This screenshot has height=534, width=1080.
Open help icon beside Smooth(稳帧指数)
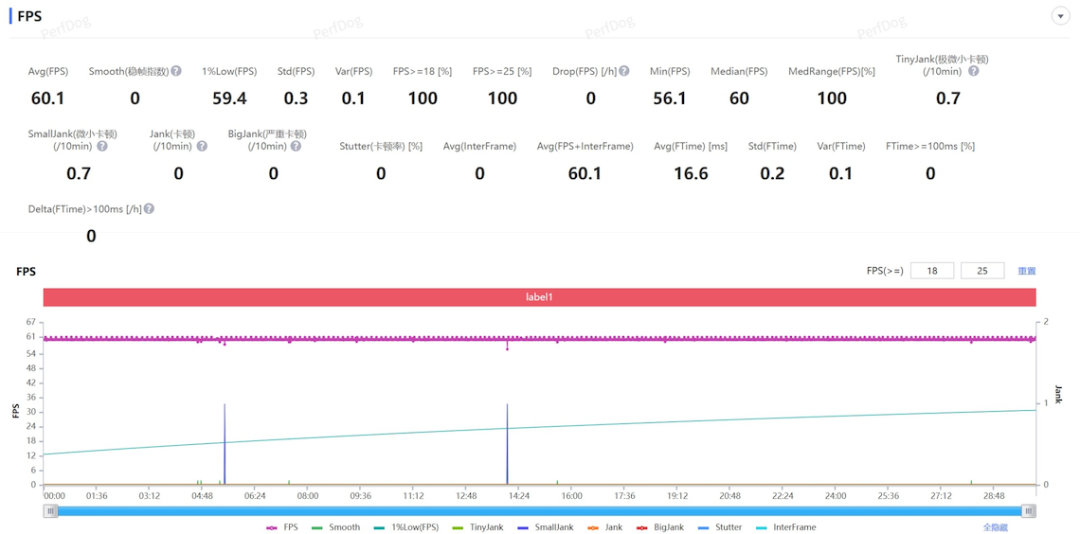pos(176,71)
